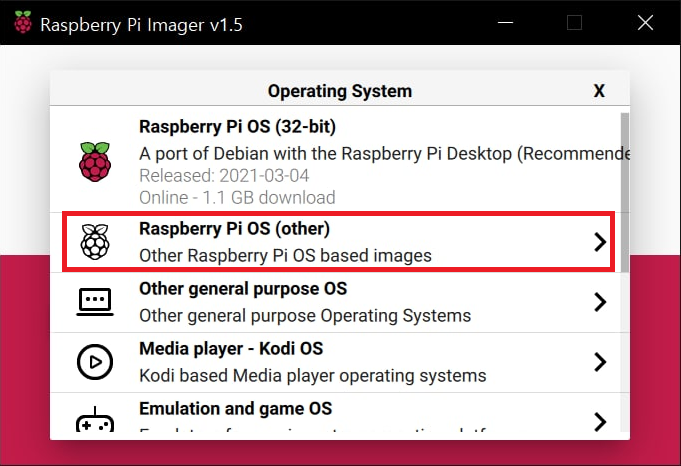Click the laptop icon for general purpose OS
This screenshot has width=681, height=466.
click(x=95, y=302)
